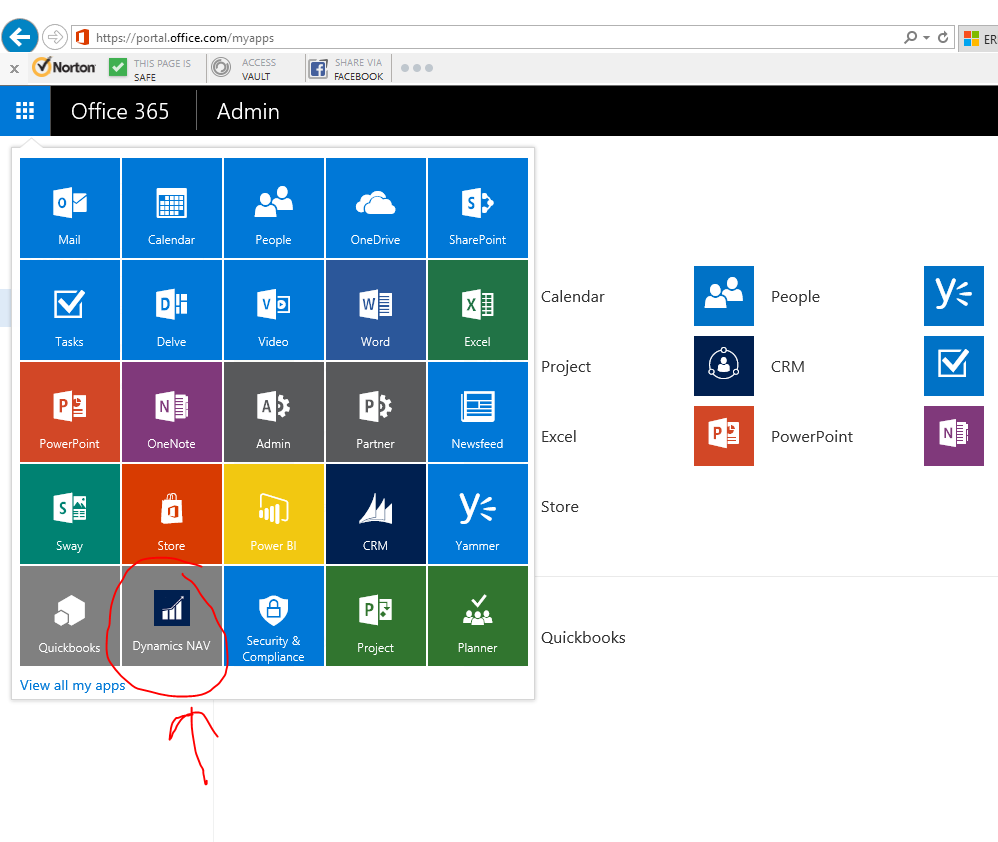Viewport: 998px width, 842px height.
Task: Refresh the page with the reload button
Action: pos(943,38)
